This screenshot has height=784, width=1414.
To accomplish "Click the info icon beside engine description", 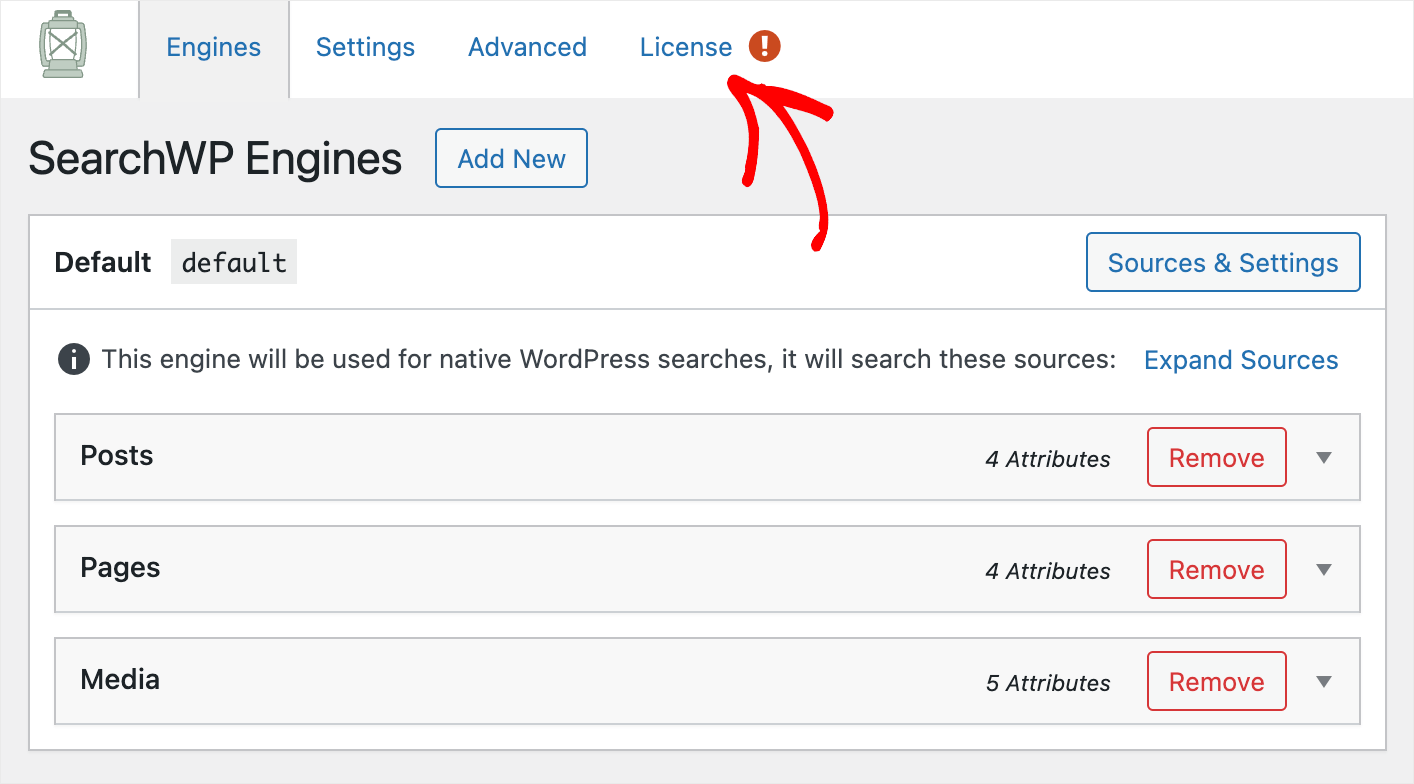I will [x=74, y=360].
